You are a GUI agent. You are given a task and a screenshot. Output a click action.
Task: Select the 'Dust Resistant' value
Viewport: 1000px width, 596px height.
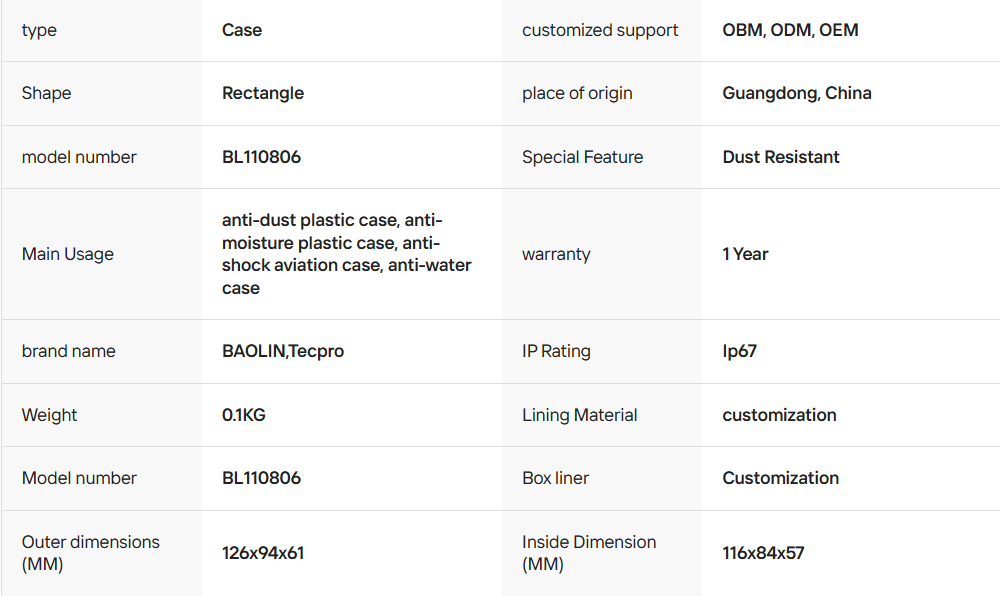coord(781,157)
